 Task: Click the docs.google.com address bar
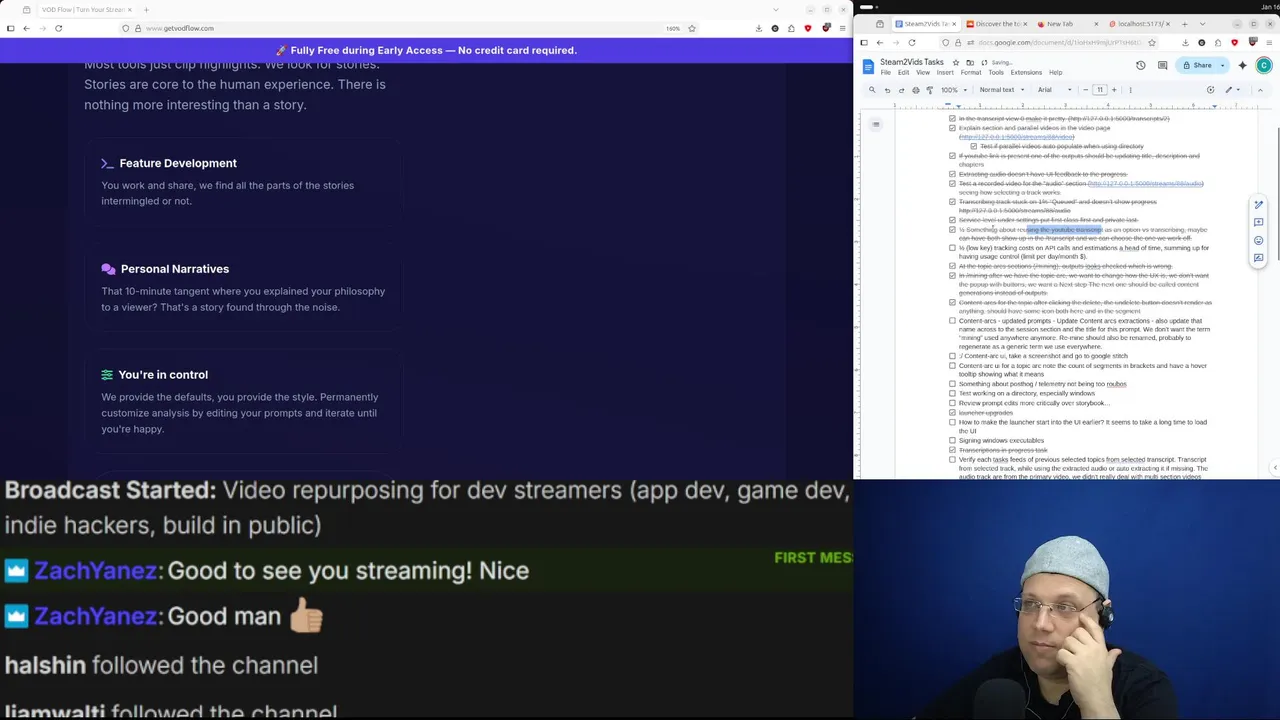1050,42
